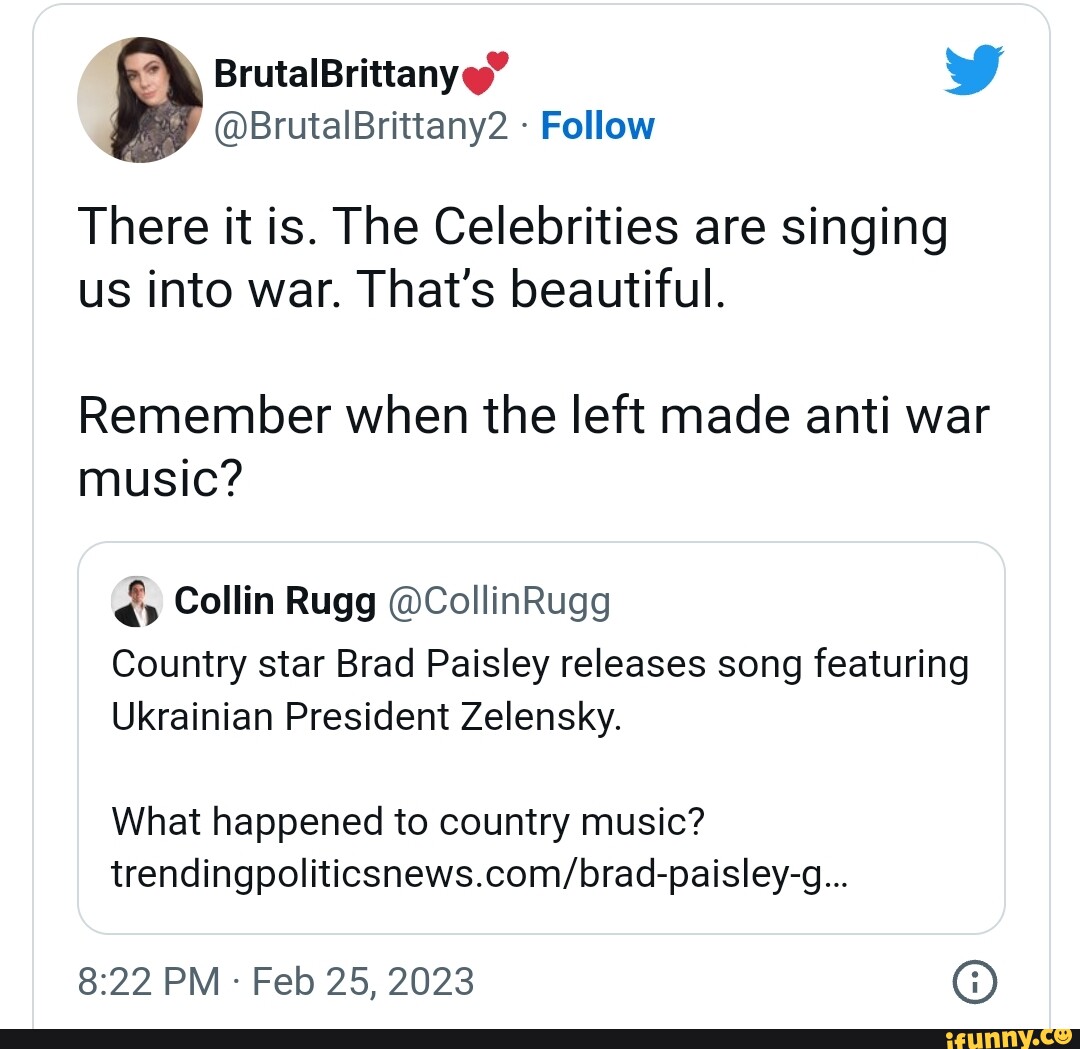Click Collin Rugg's avatar thumbnail
This screenshot has height=1049, width=1080.
tap(138, 601)
